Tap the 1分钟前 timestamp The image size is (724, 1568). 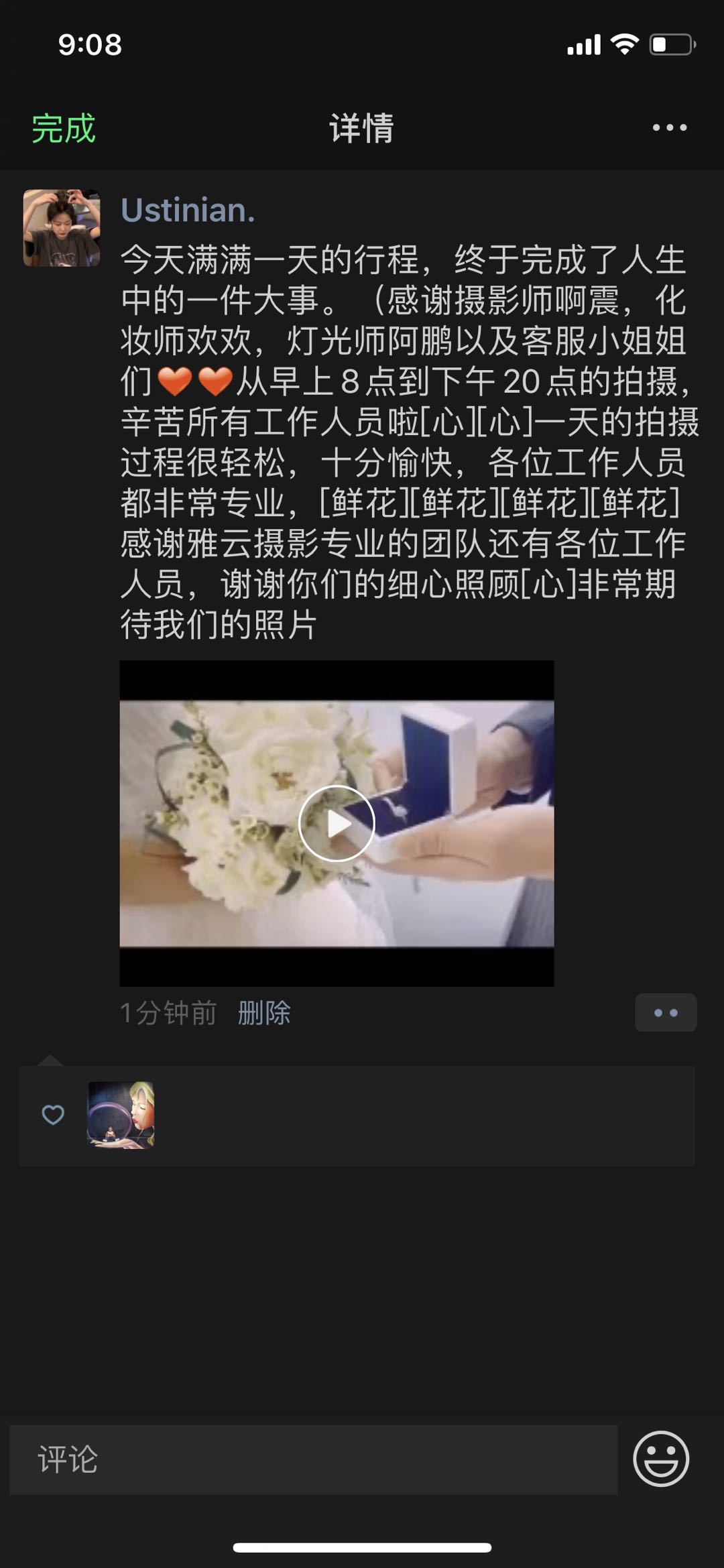(x=168, y=1012)
